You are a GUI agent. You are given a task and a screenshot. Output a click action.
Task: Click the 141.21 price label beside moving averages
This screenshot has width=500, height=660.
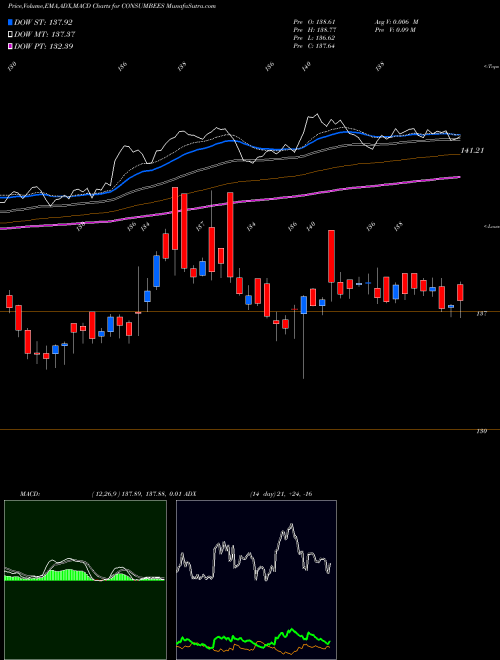pyautogui.click(x=473, y=150)
